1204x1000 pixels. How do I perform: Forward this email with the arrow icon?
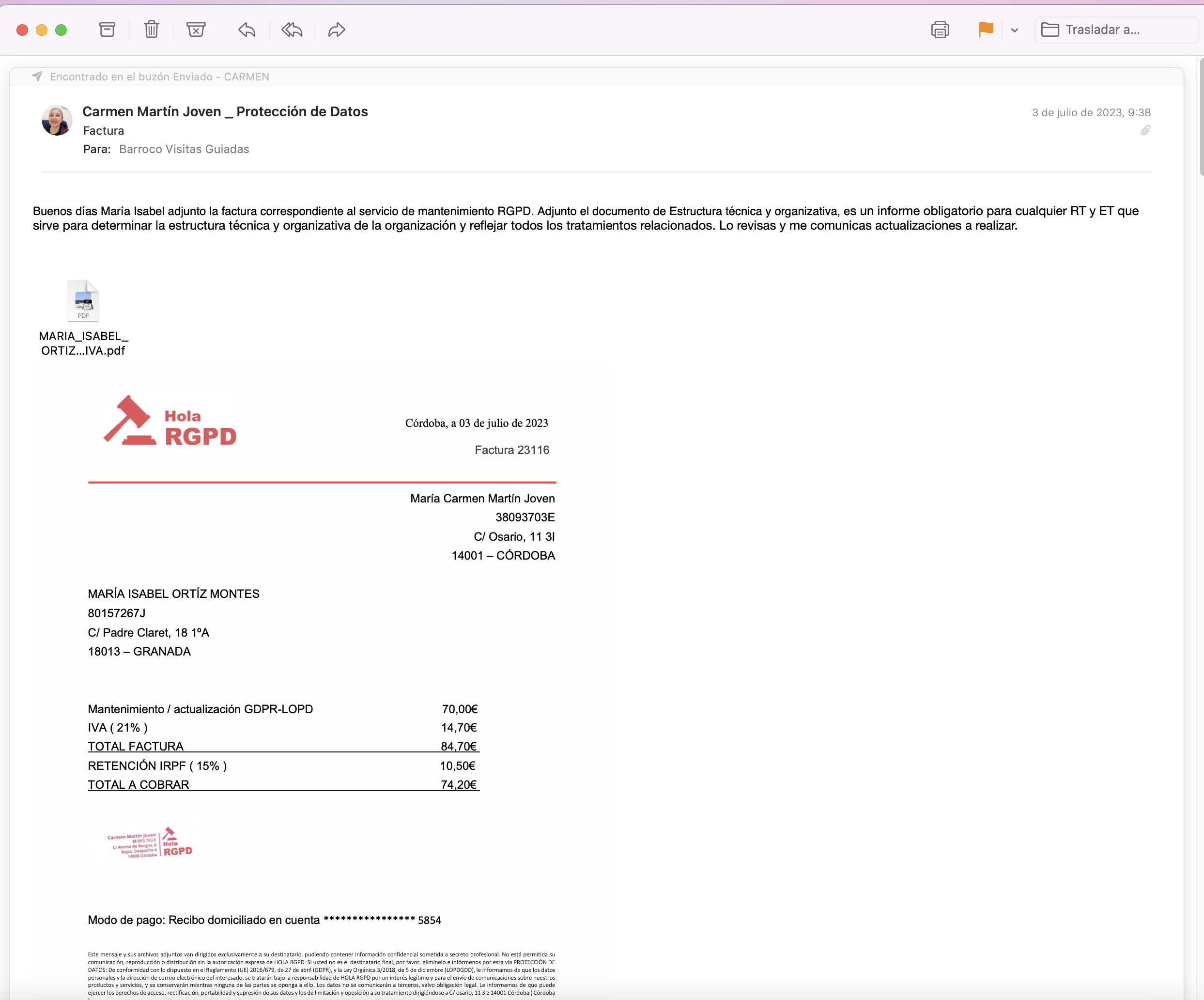pyautogui.click(x=337, y=30)
